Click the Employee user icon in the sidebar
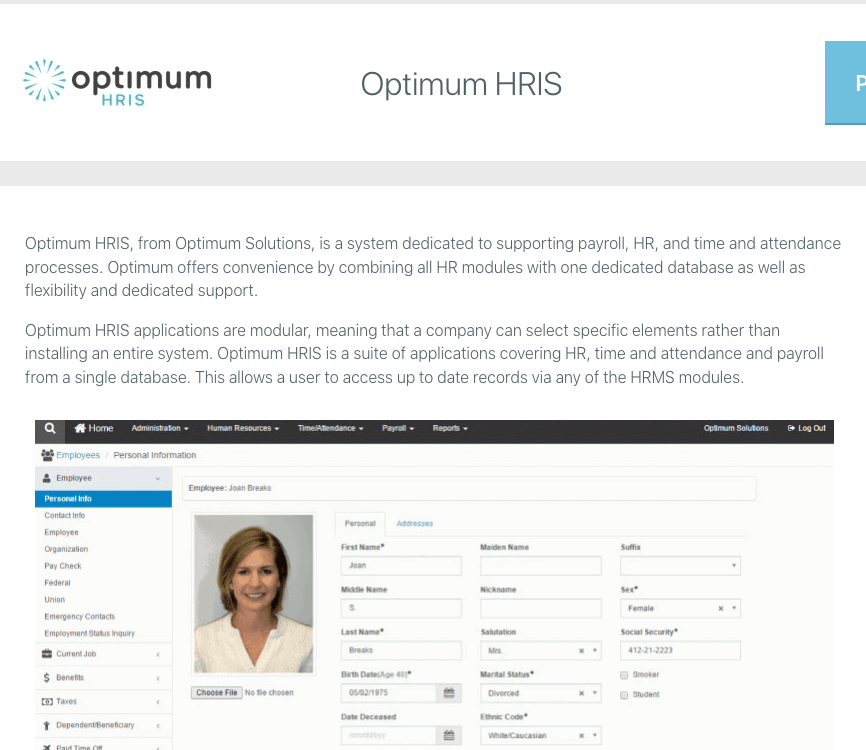Viewport: 866px width, 750px height. pyautogui.click(x=47, y=478)
